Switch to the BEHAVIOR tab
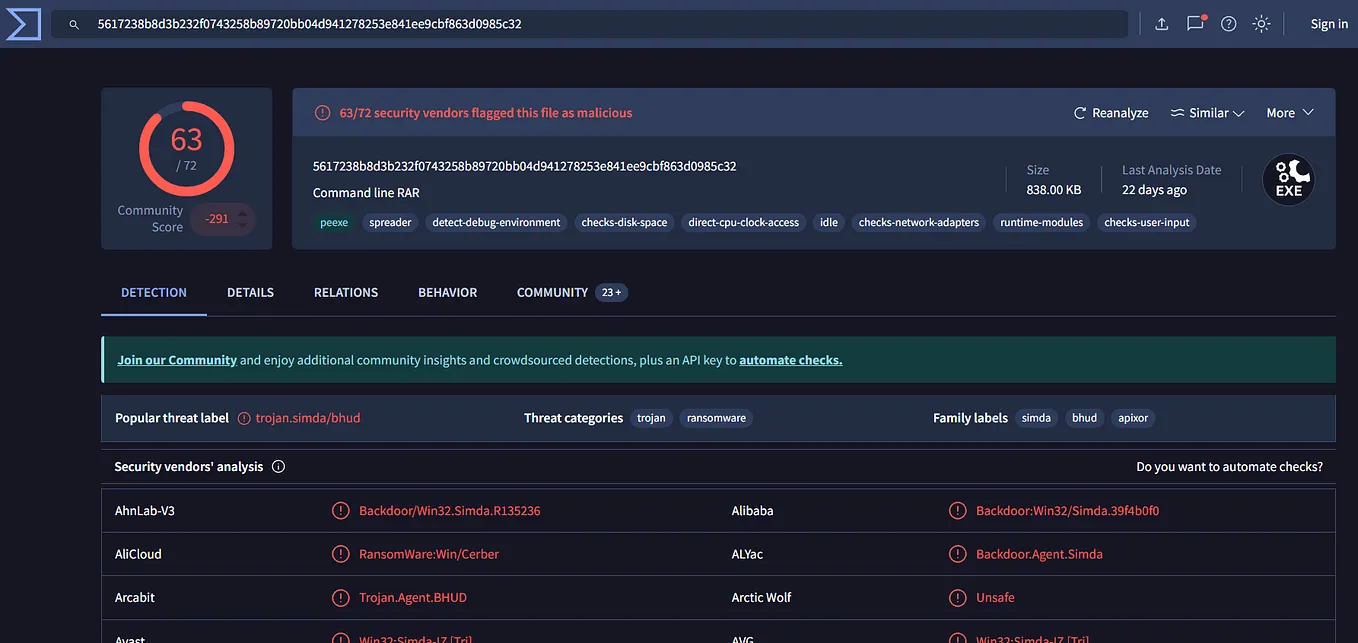The height and width of the screenshot is (643, 1358). [x=447, y=292]
